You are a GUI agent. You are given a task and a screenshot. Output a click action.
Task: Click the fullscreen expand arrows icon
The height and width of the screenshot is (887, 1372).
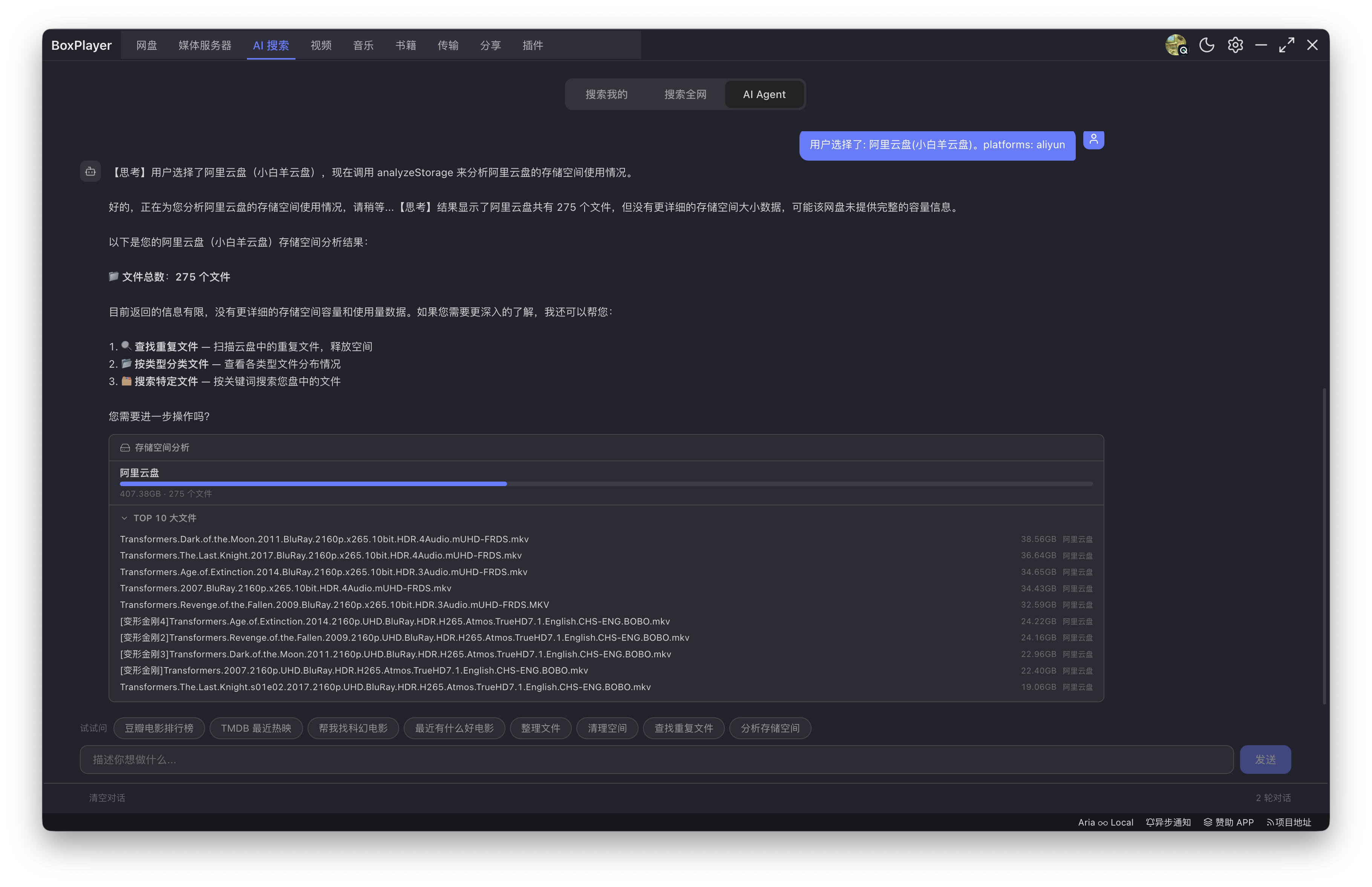click(1286, 45)
